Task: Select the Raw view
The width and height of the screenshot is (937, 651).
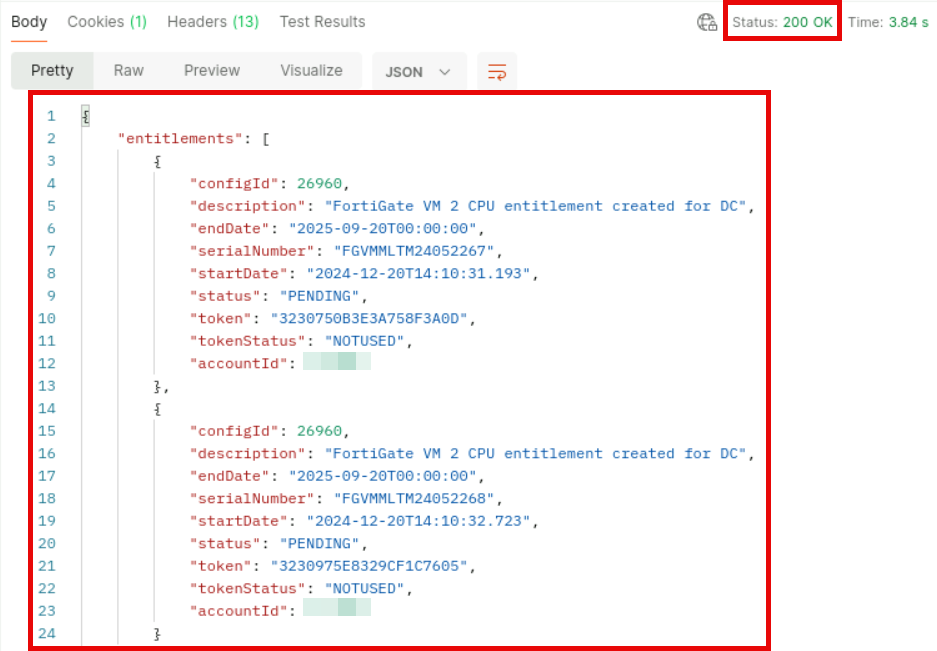Action: point(128,71)
